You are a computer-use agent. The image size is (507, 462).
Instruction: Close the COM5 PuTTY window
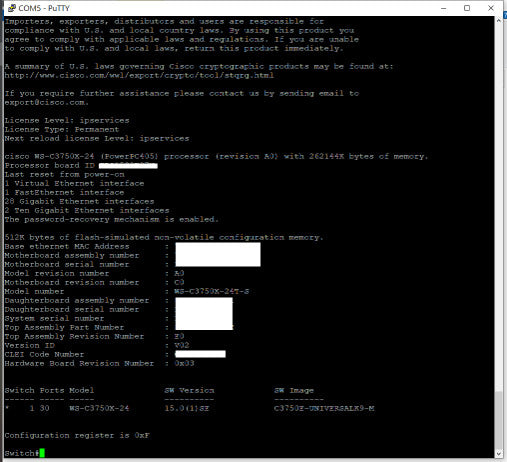[x=491, y=8]
